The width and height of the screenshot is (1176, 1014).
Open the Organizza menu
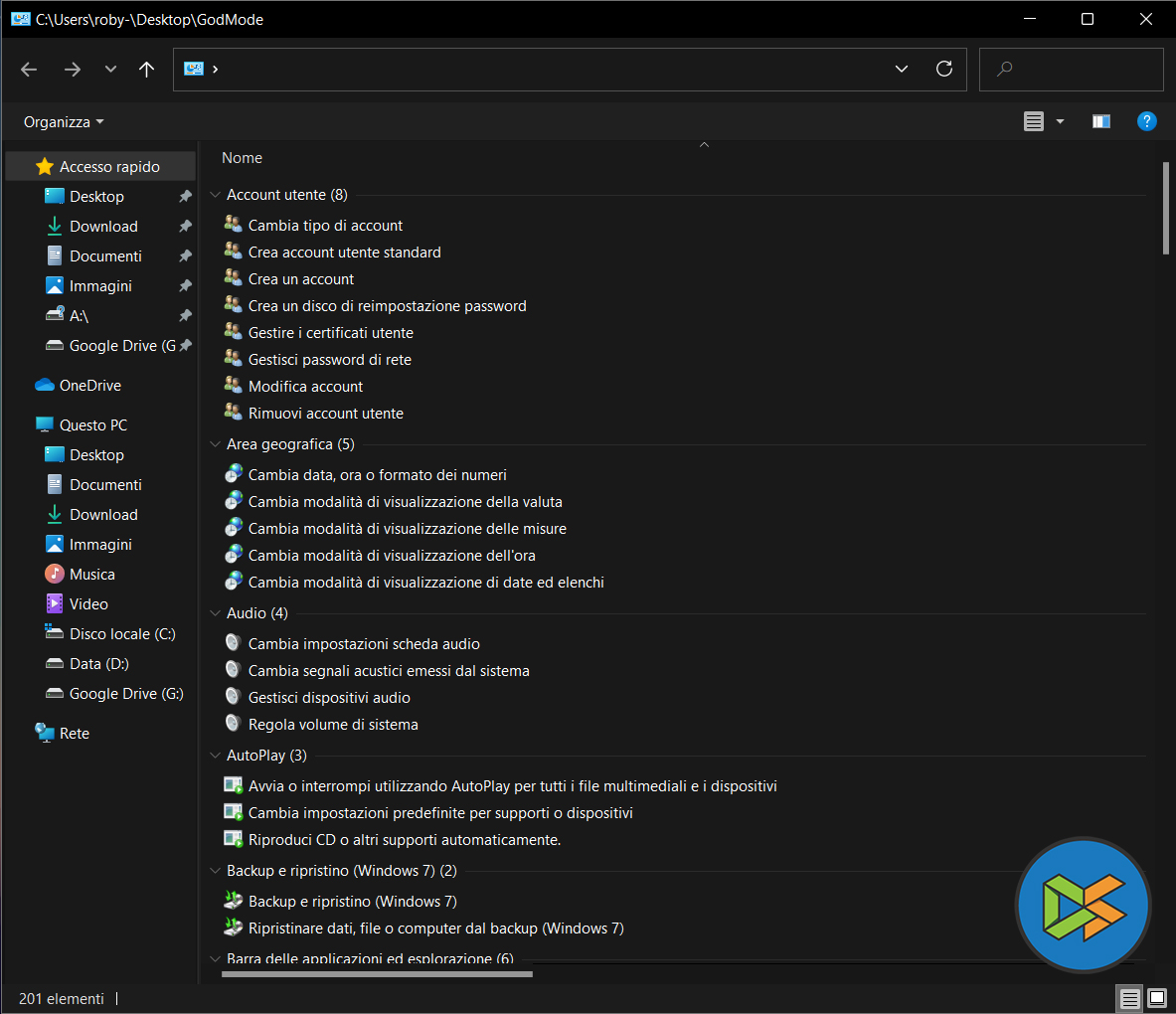pos(64,121)
